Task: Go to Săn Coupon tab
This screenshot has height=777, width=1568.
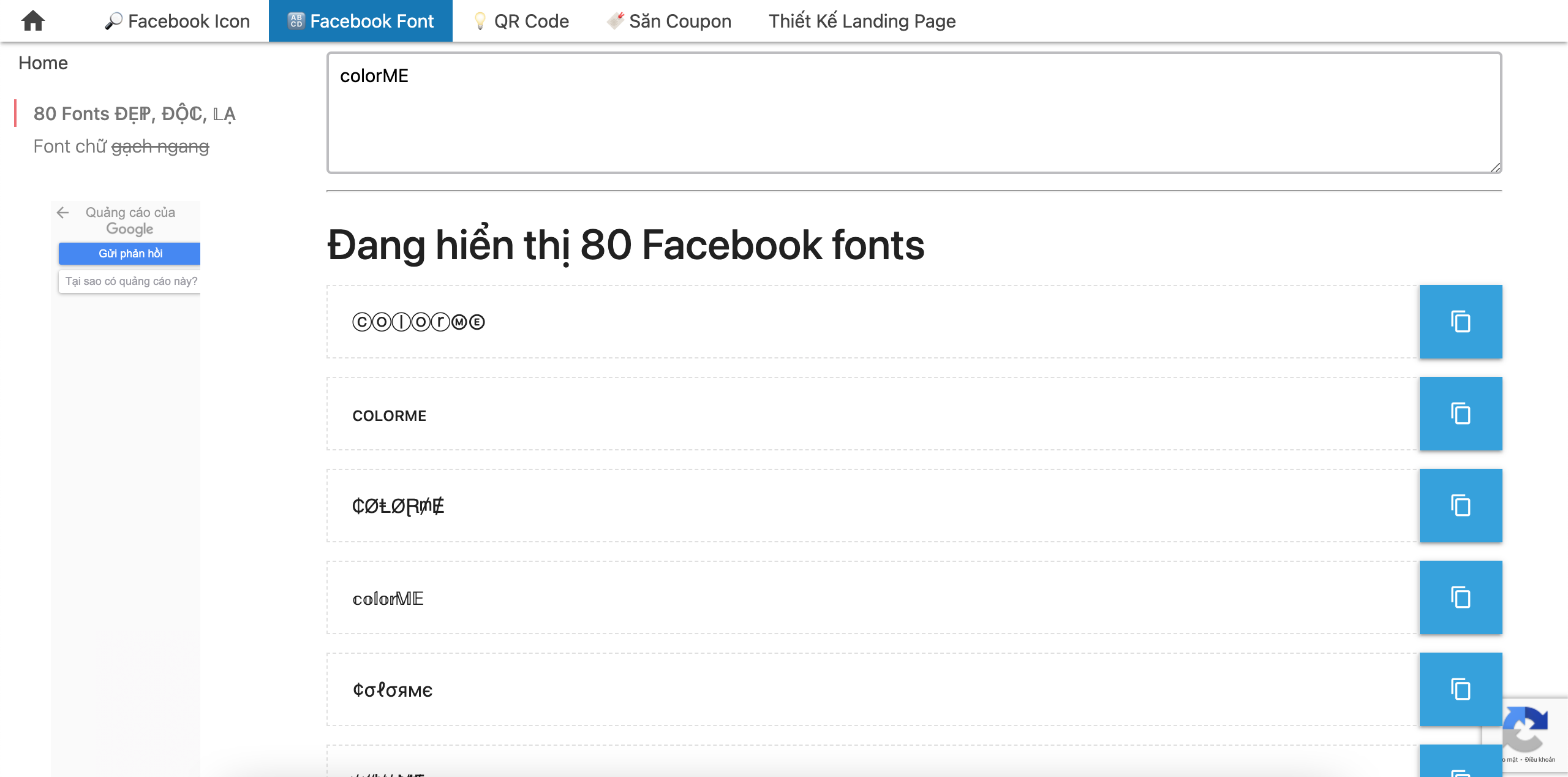Action: 669,21
